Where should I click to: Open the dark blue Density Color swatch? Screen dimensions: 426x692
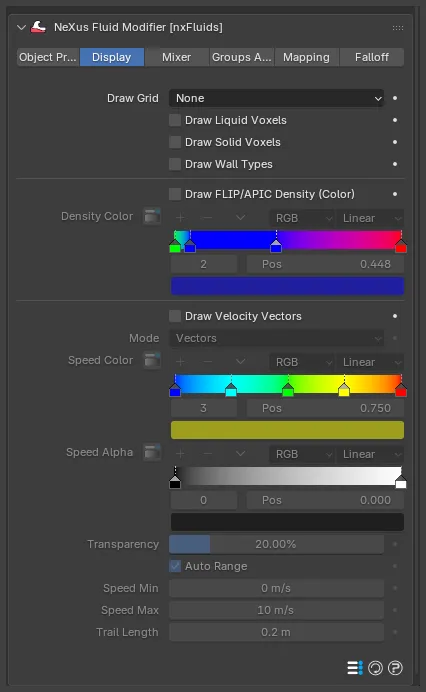tap(287, 286)
